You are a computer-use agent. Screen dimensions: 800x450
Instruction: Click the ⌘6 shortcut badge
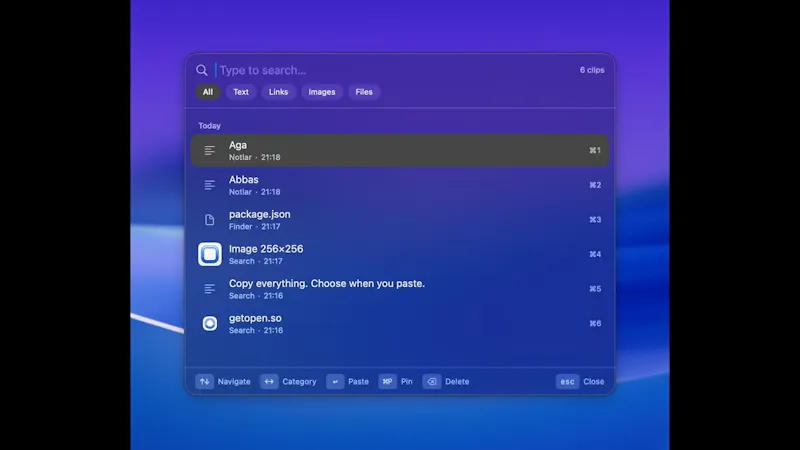point(595,323)
